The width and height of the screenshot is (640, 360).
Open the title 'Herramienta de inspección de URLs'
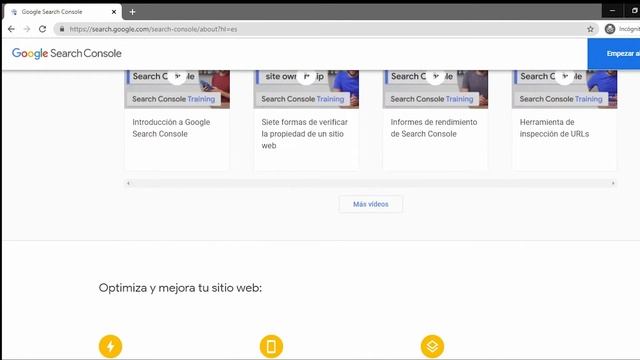pyautogui.click(x=554, y=128)
